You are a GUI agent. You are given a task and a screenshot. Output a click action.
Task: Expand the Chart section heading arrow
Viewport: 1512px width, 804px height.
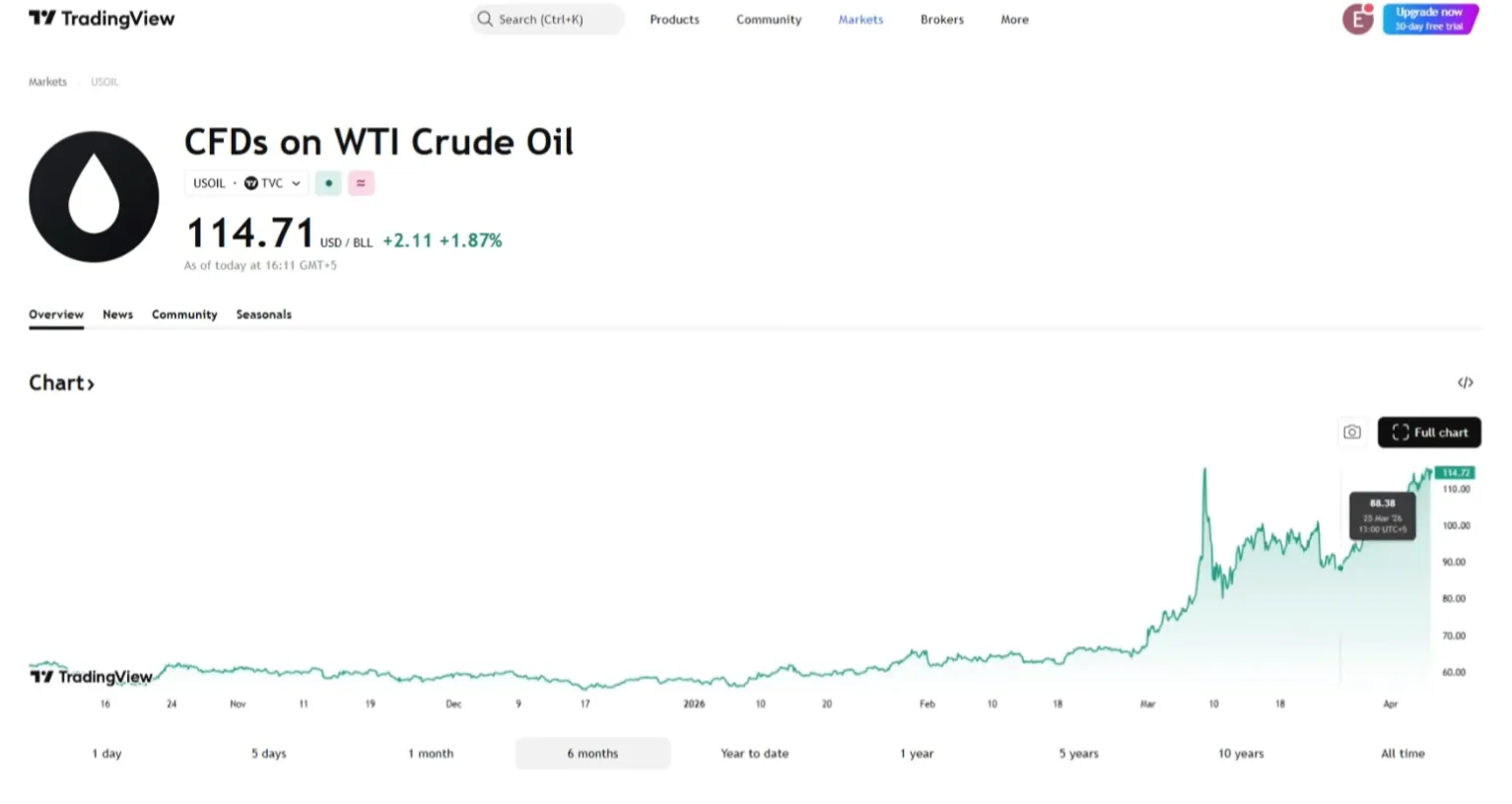pyautogui.click(x=91, y=384)
